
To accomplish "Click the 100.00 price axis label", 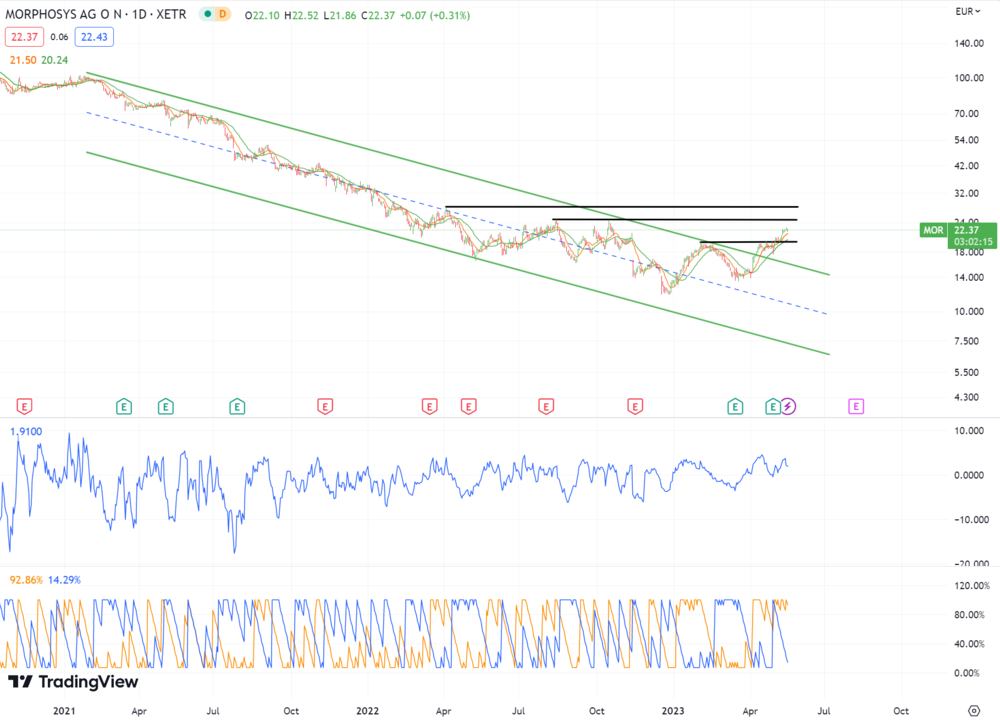I will (969, 78).
